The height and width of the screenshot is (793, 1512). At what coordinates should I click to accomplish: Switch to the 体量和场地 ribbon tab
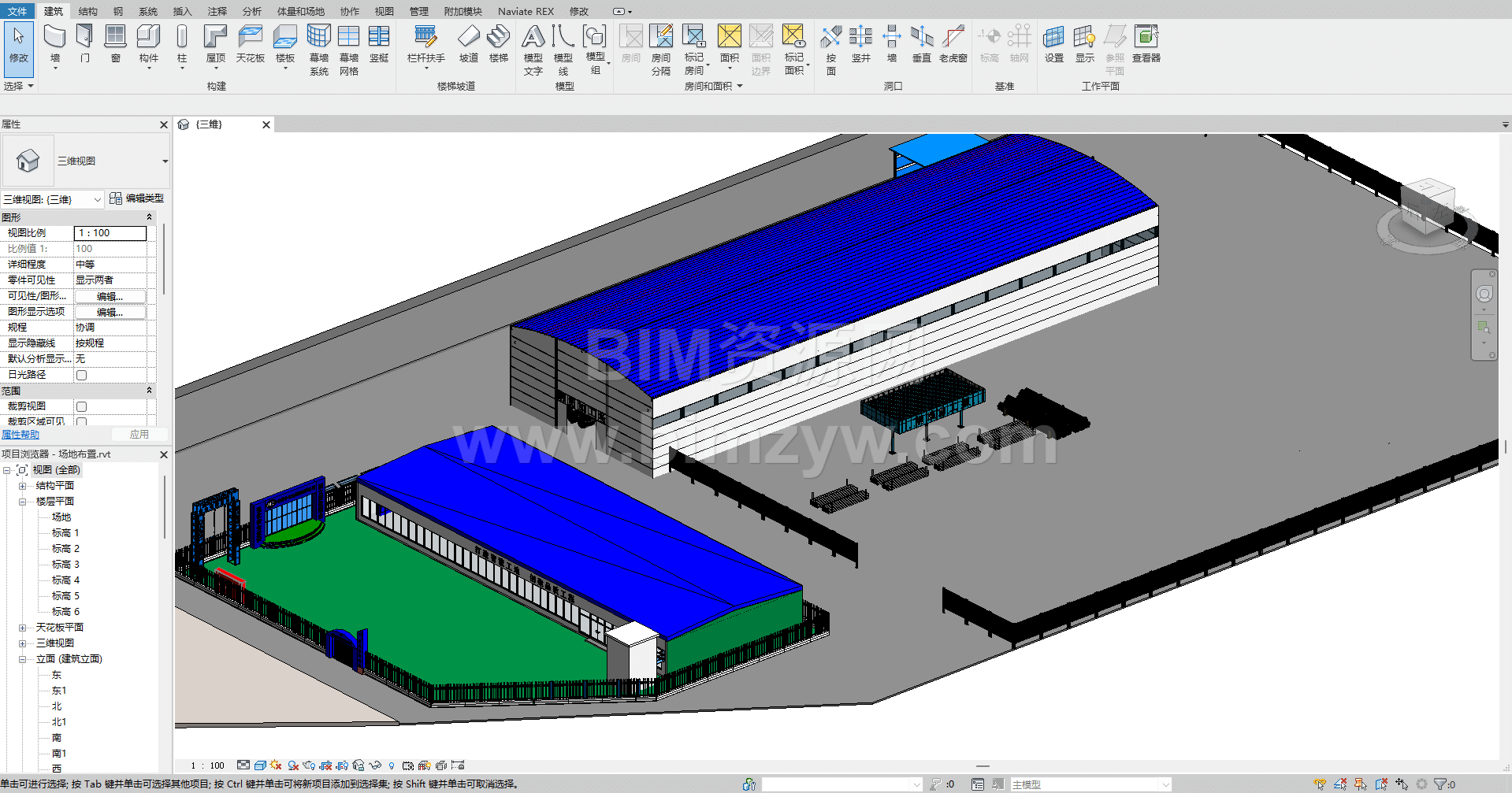[301, 11]
